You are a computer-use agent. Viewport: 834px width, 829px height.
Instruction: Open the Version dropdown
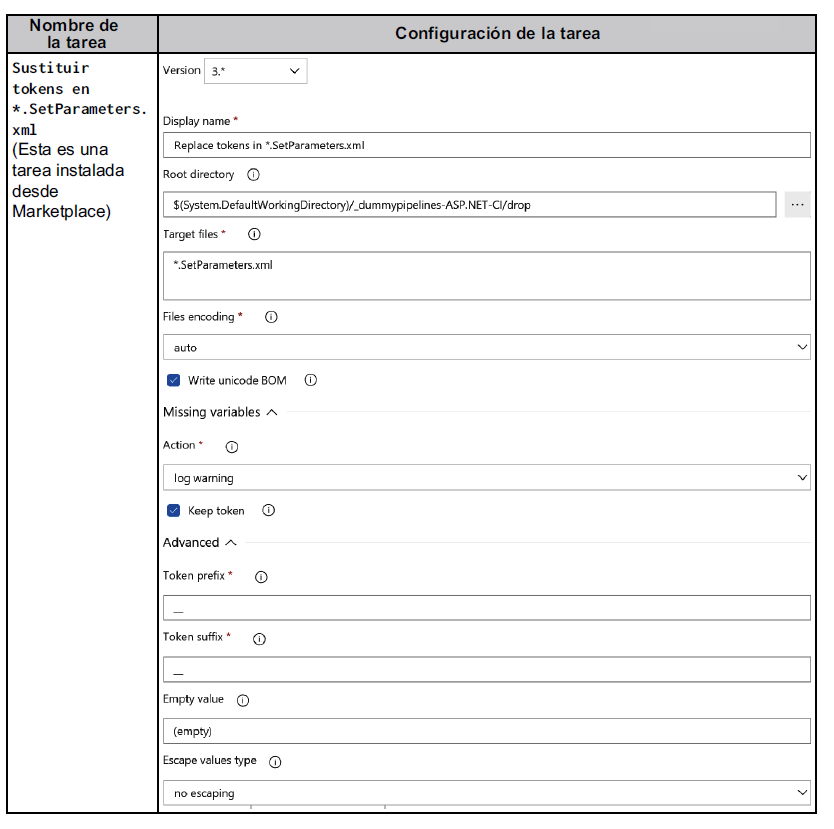coord(255,71)
